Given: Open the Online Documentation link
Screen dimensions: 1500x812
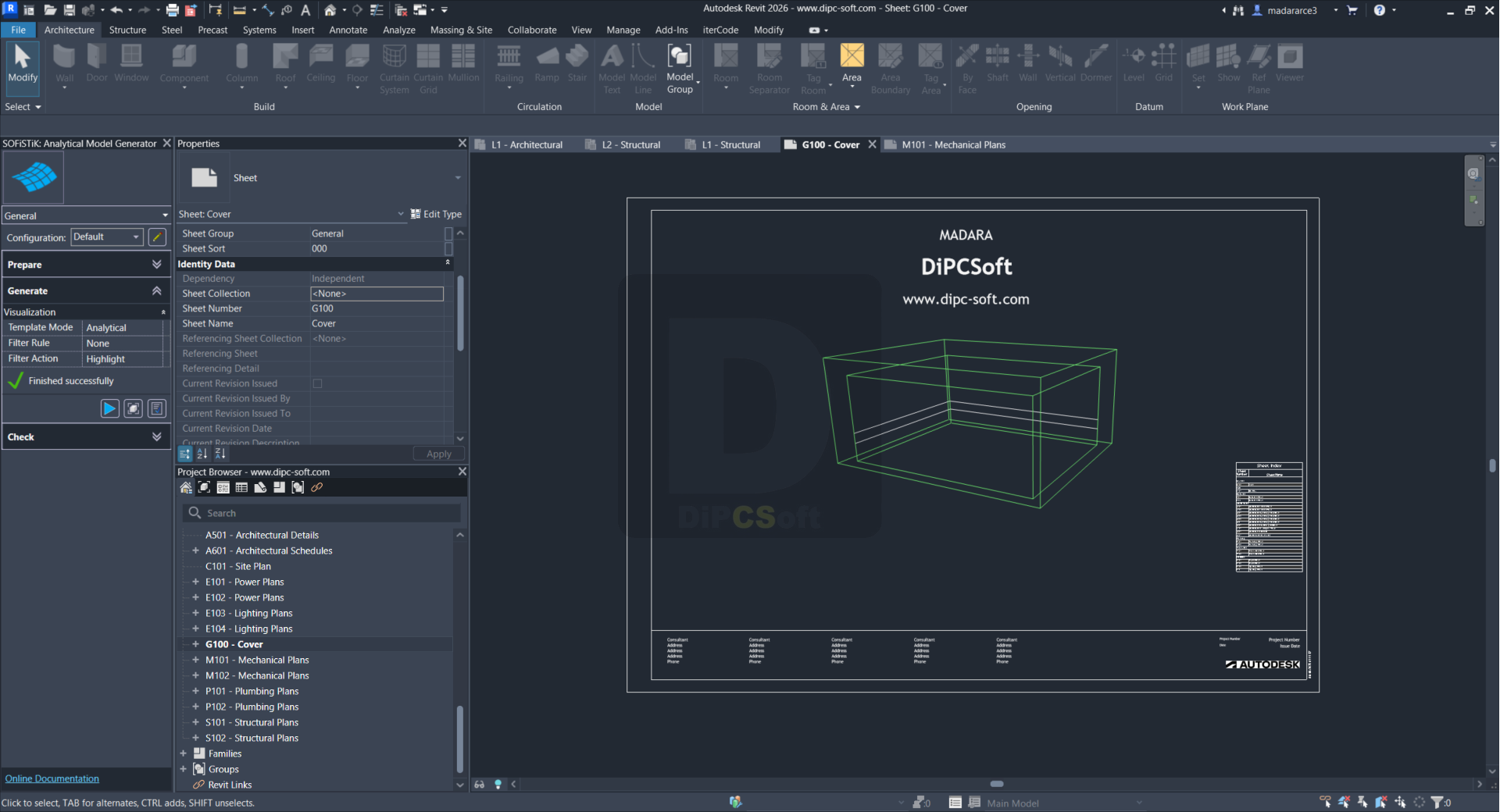Looking at the screenshot, I should coord(52,778).
